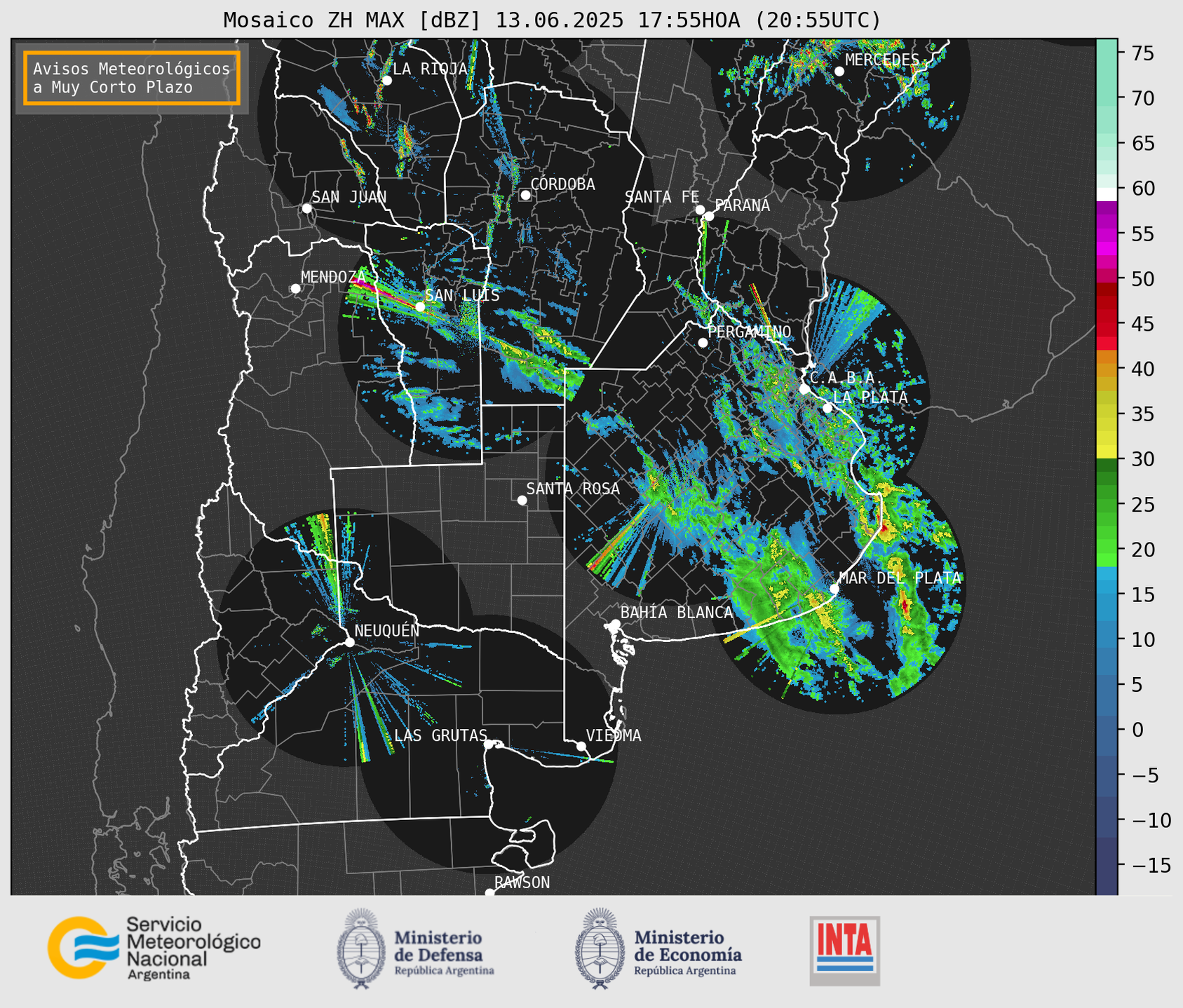Click the white 60 dBZ color band
Screen dimensions: 1183x1008
pos(1107,194)
